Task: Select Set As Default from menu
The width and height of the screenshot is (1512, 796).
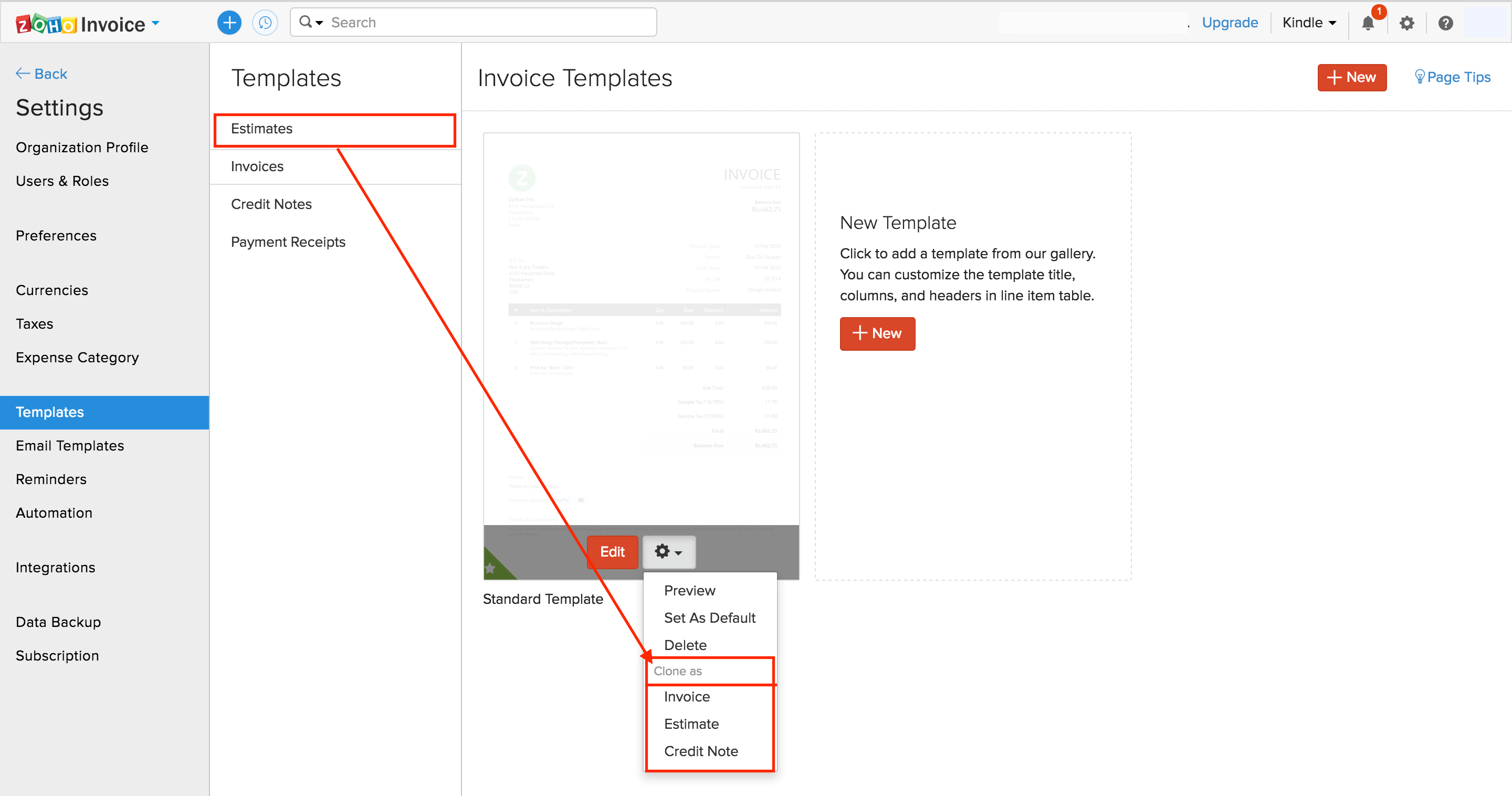Action: coord(709,617)
